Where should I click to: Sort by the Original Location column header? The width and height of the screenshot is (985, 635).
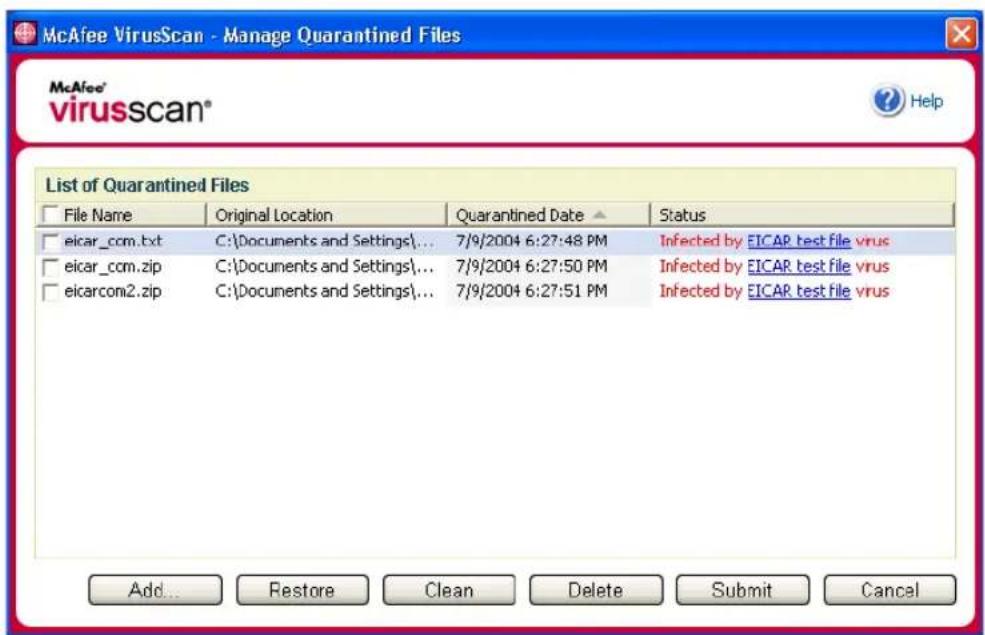[x=326, y=215]
